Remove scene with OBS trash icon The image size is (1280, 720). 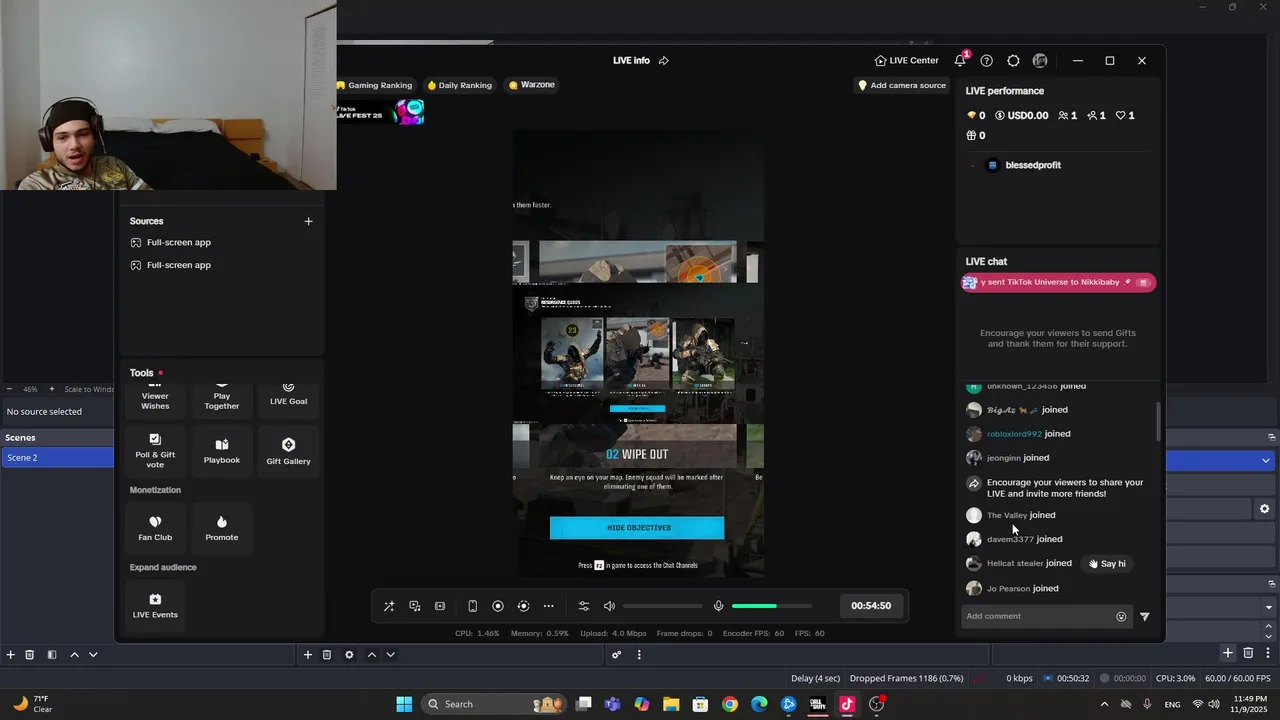[x=29, y=655]
